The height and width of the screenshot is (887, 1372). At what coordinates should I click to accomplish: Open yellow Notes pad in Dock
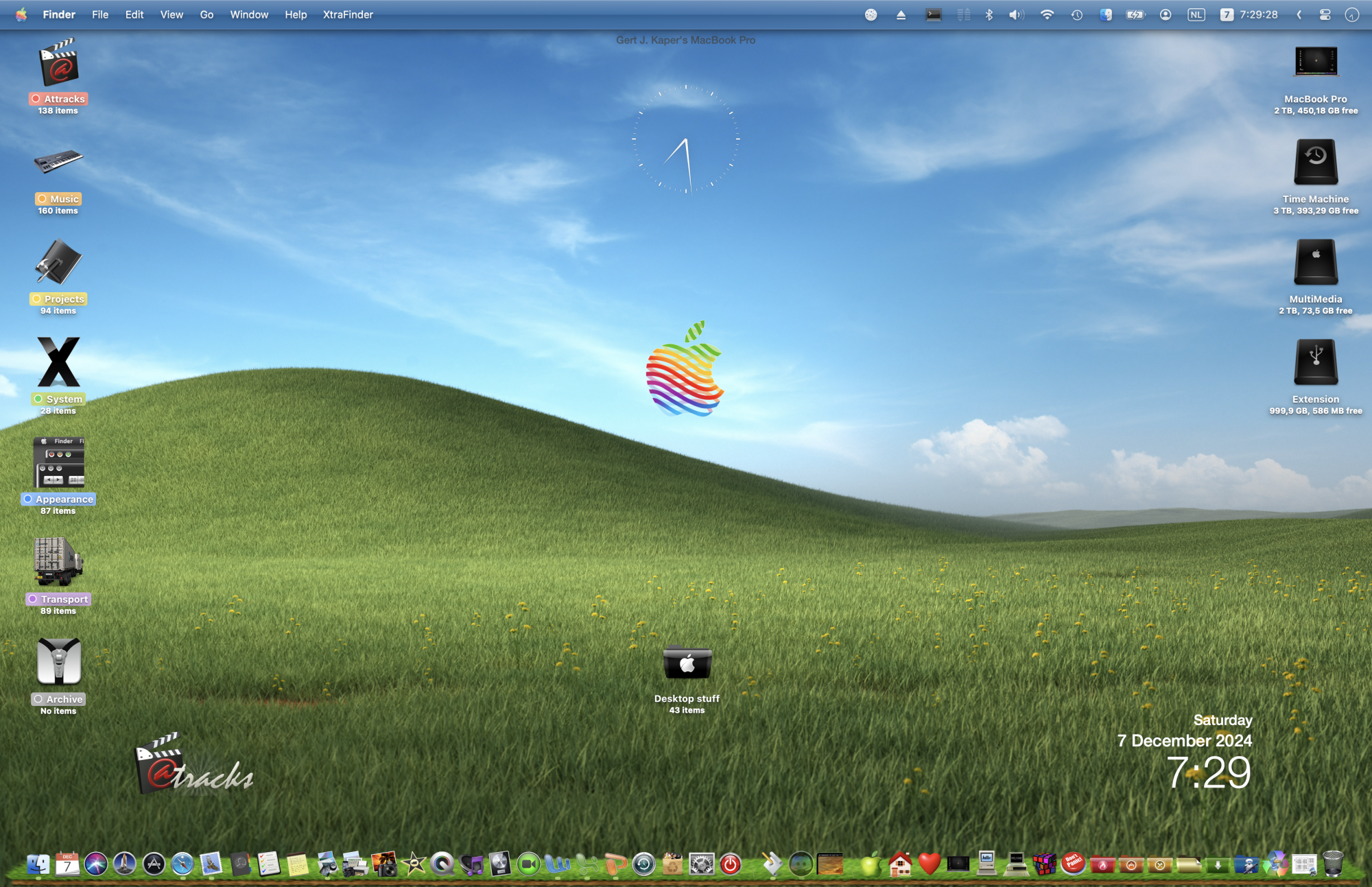[298, 864]
